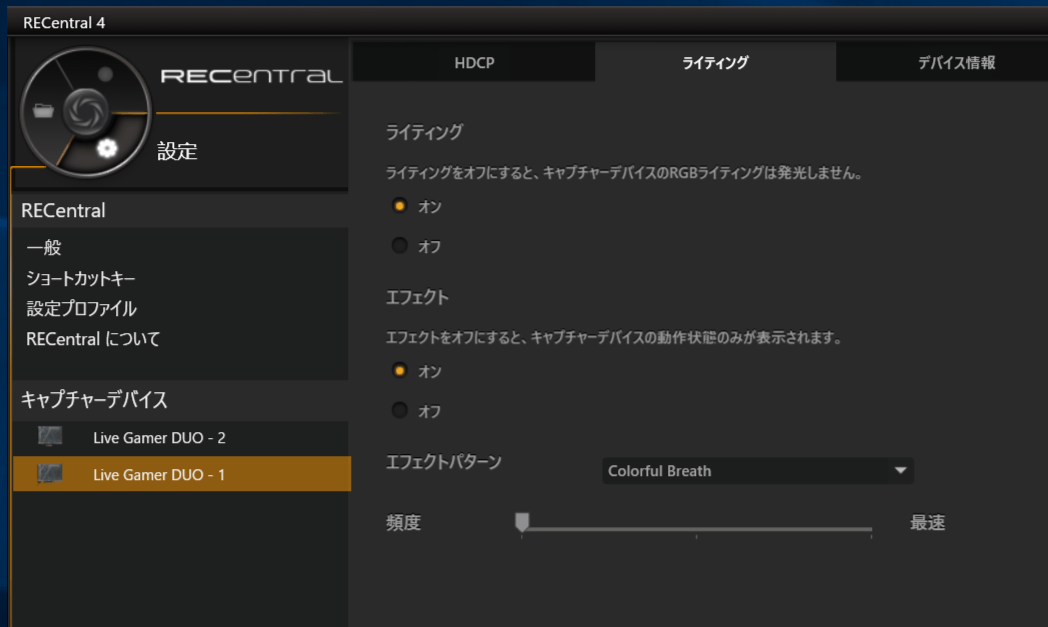
Task: Click the small circle icon atop the dial
Action: coord(105,74)
